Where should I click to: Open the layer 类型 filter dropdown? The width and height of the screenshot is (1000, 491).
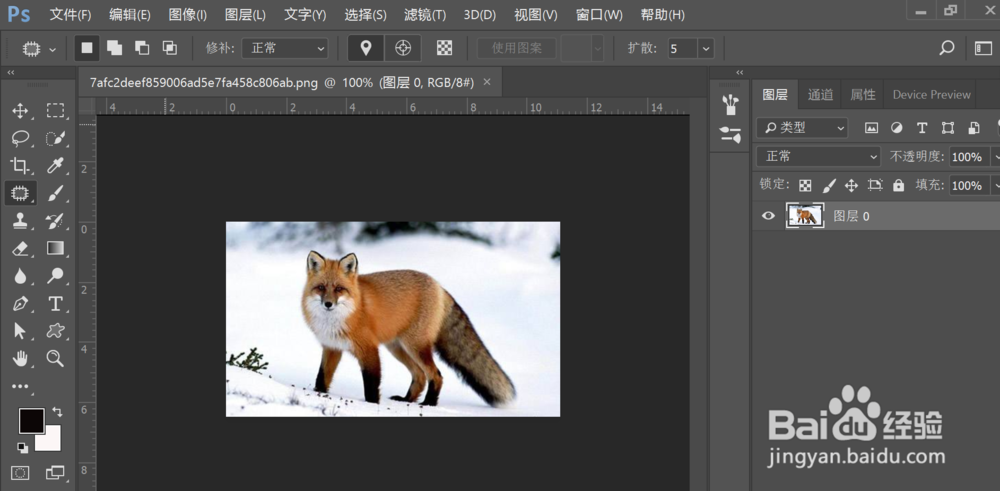(x=802, y=128)
